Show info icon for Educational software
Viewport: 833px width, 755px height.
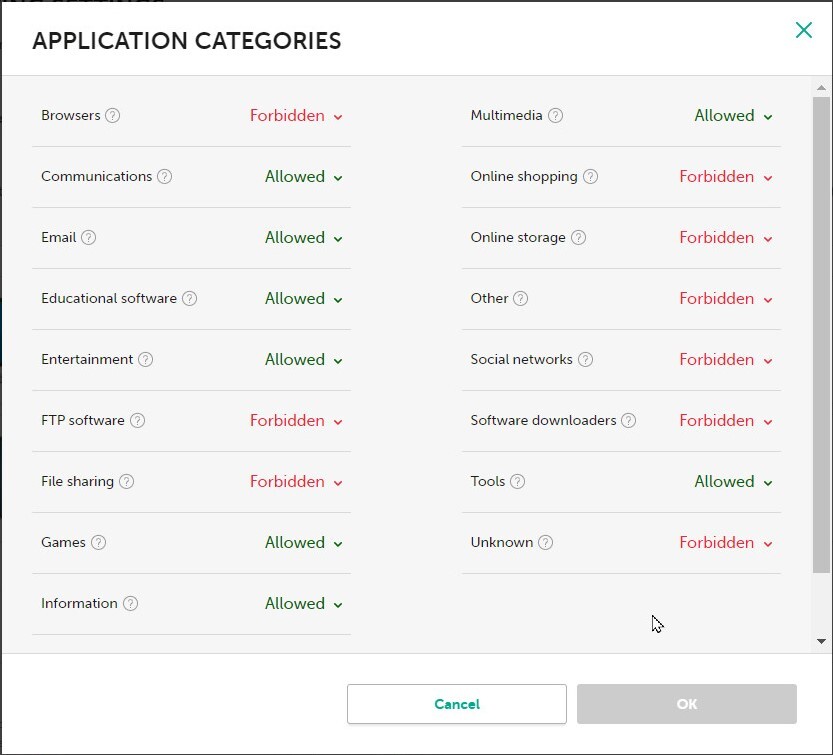point(190,299)
